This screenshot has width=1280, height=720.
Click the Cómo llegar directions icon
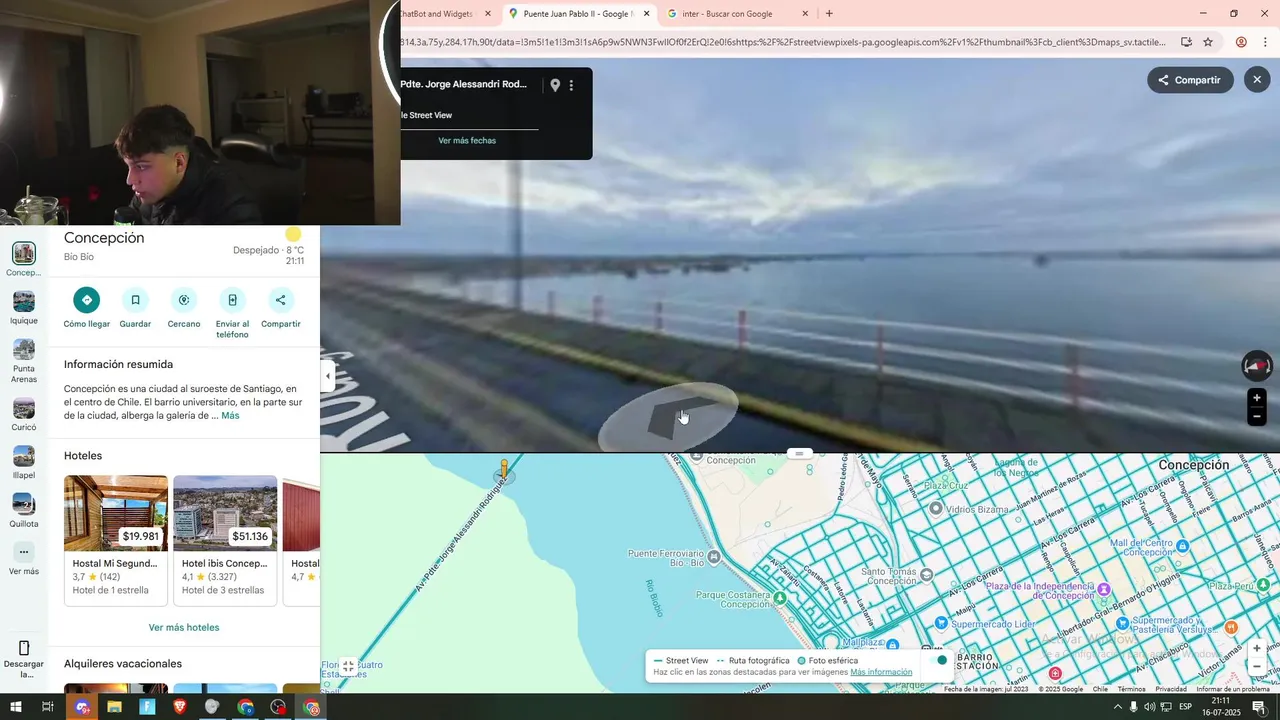[x=87, y=300]
